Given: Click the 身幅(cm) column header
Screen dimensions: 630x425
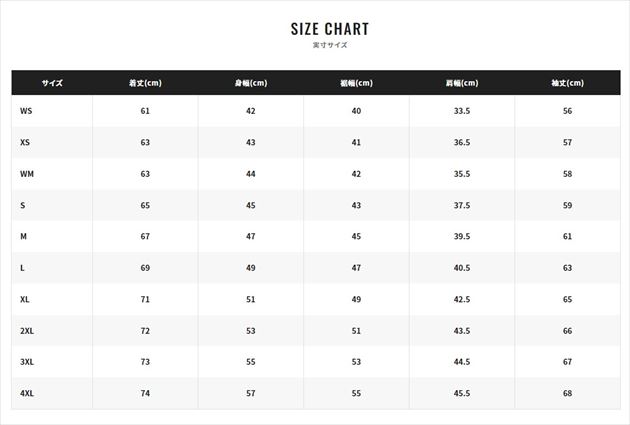Looking at the screenshot, I should pyautogui.click(x=250, y=83).
